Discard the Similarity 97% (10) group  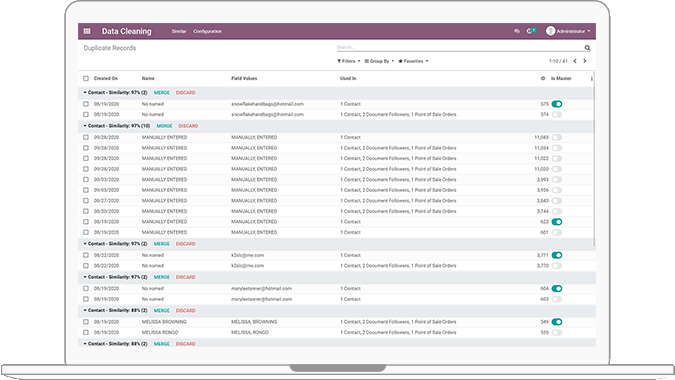(188, 126)
